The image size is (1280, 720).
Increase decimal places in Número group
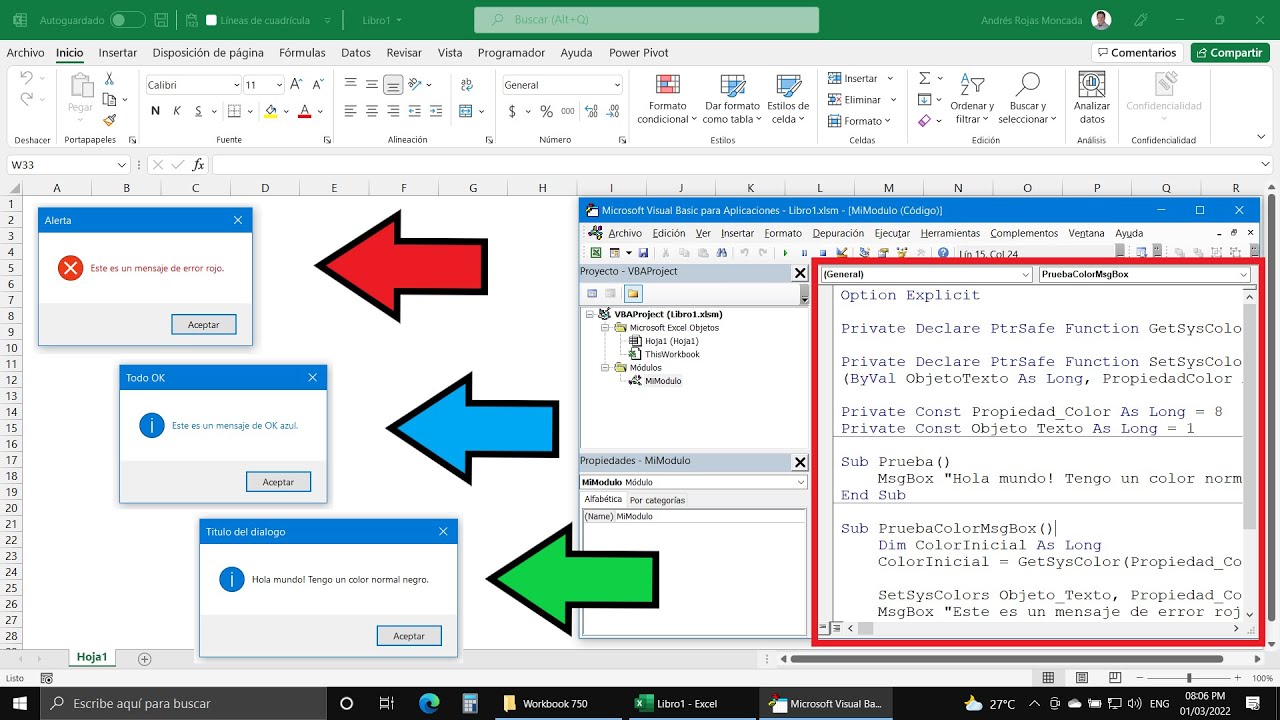590,111
